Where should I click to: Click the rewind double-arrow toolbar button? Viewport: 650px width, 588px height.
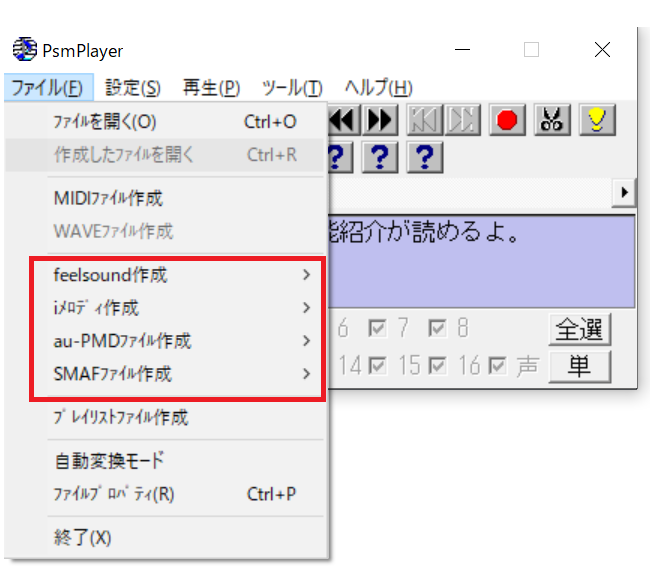coord(344,120)
